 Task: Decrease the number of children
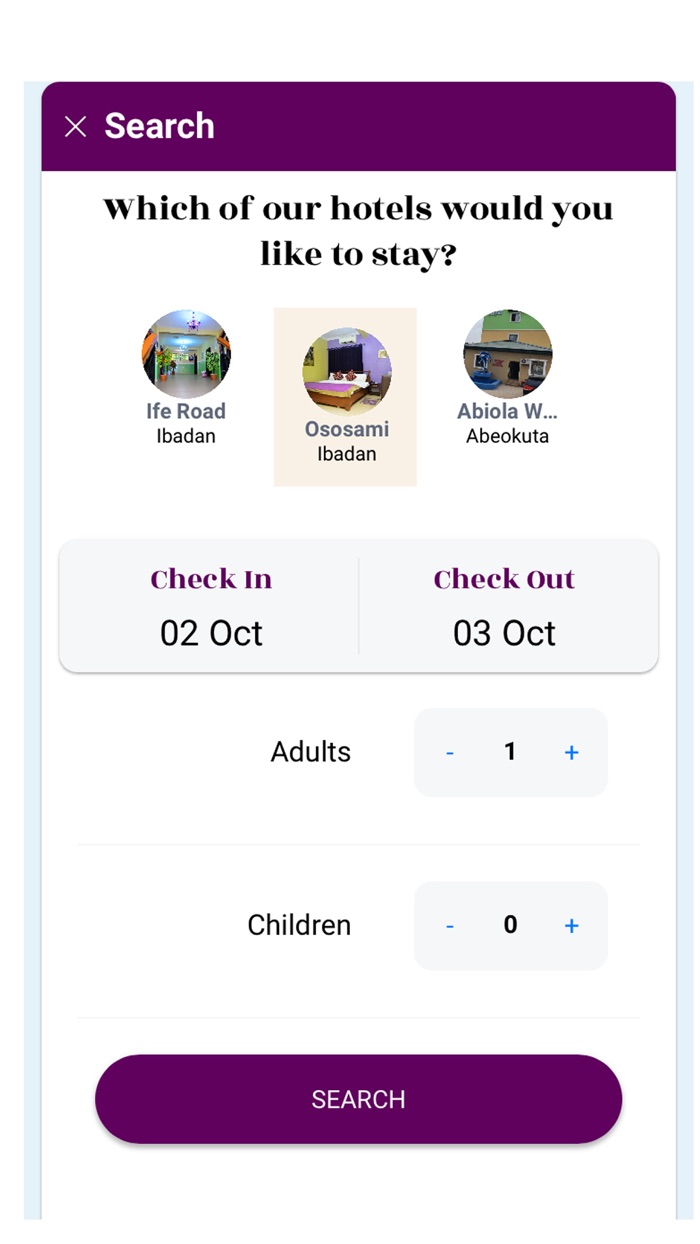450,926
